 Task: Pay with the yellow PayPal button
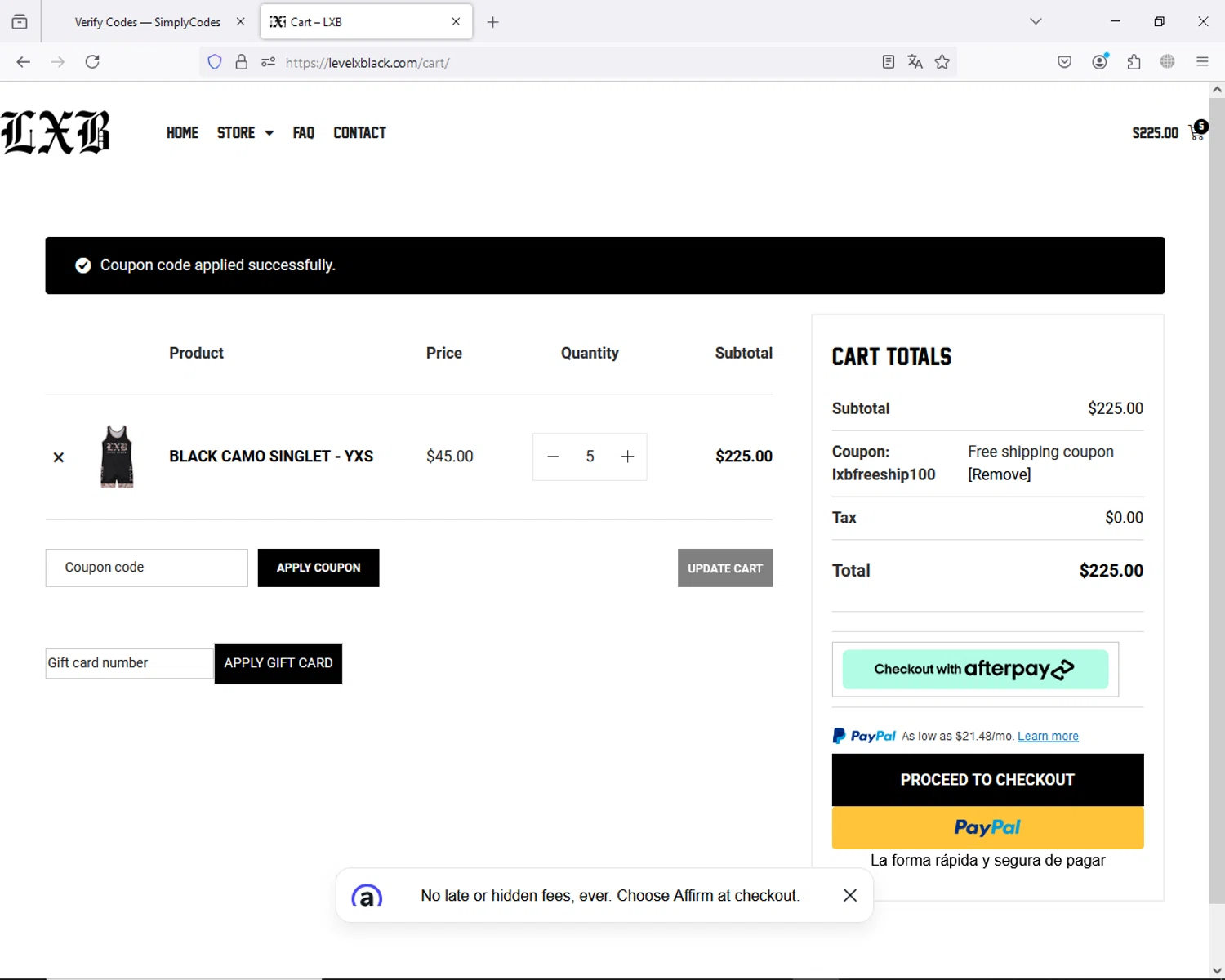(987, 828)
